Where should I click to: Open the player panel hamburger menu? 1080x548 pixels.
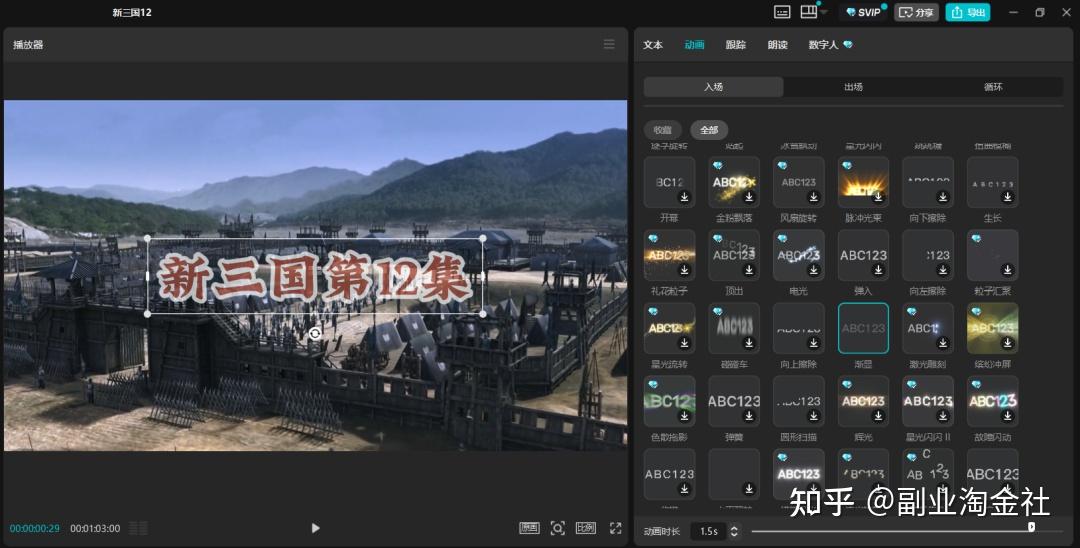tap(609, 44)
